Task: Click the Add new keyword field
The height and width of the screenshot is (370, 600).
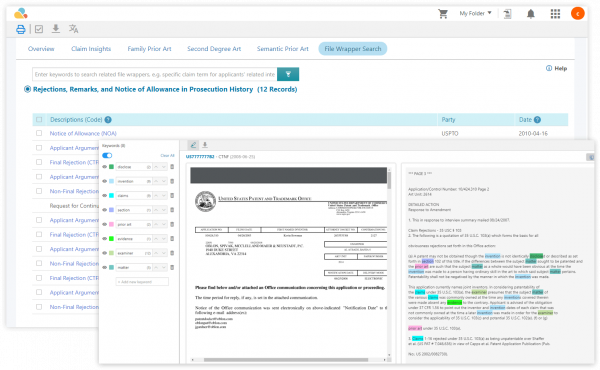Action: point(142,282)
